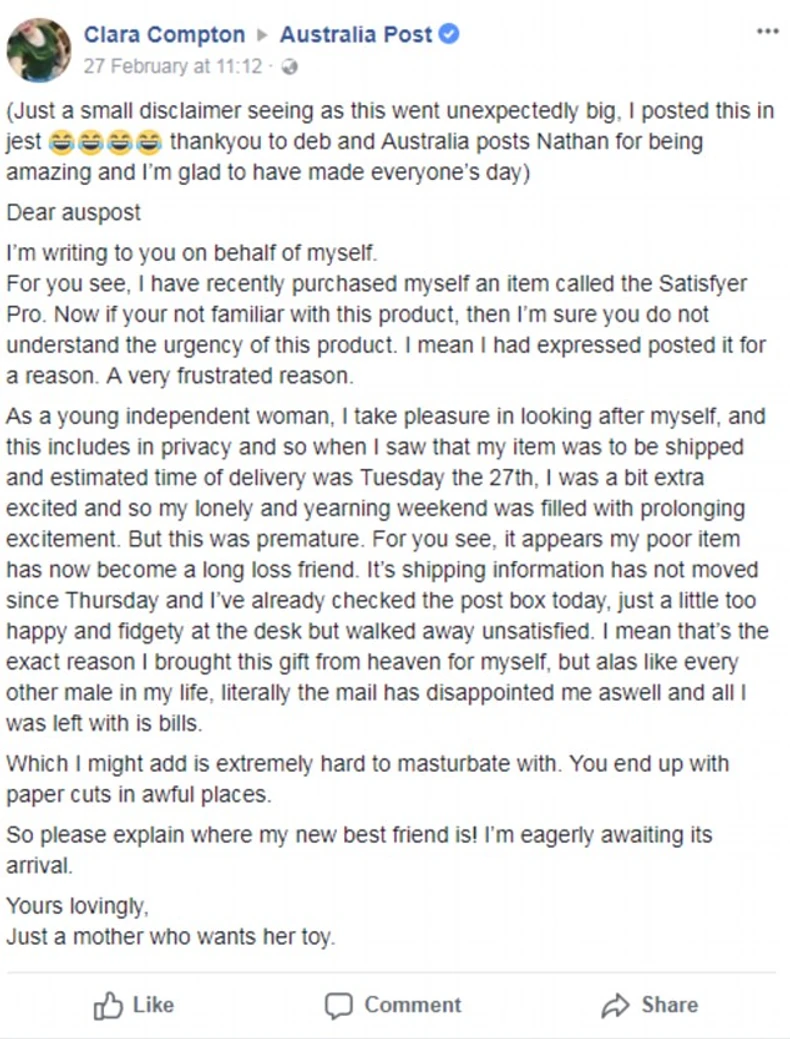The image size is (790, 1039).
Task: Click the Share arrow icon
Action: click(x=615, y=1005)
